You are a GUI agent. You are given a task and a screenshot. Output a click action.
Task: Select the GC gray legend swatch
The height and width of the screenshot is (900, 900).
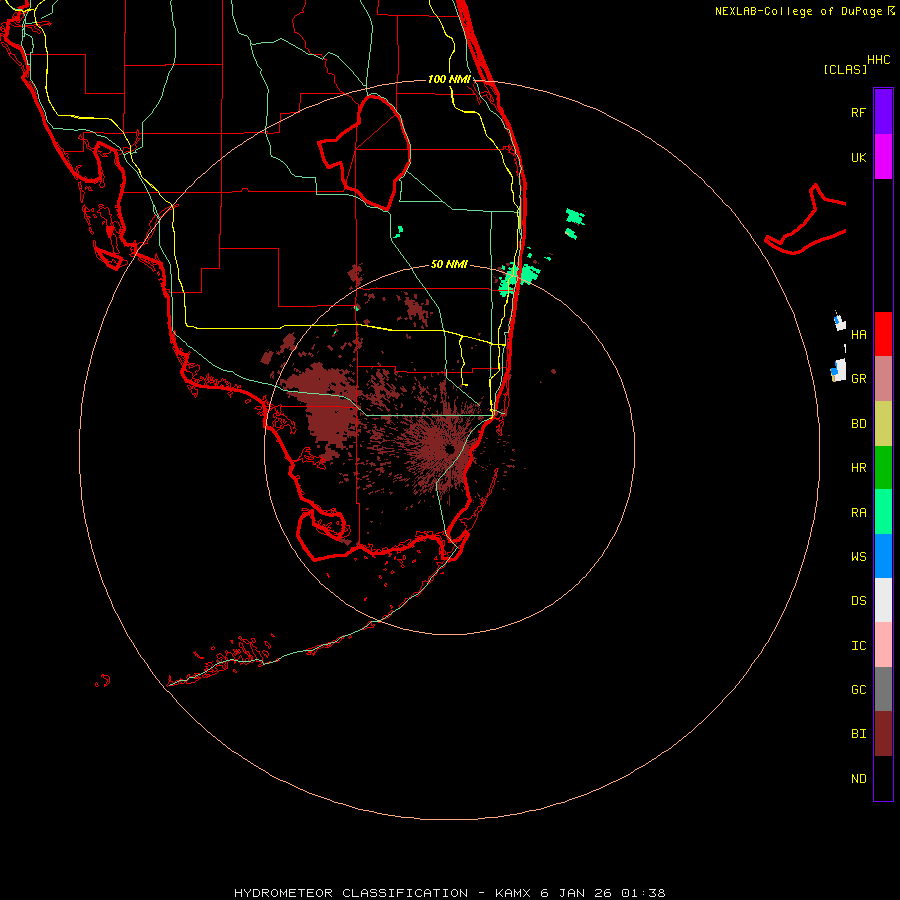pyautogui.click(x=883, y=689)
